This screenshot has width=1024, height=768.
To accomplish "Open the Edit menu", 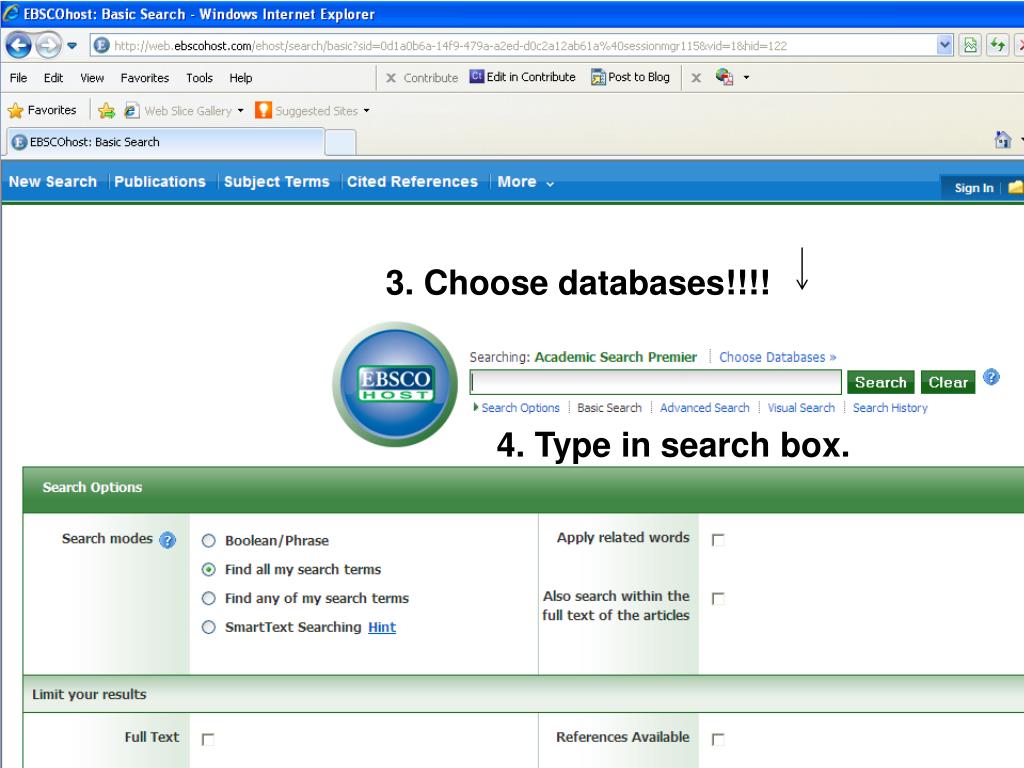I will point(54,78).
